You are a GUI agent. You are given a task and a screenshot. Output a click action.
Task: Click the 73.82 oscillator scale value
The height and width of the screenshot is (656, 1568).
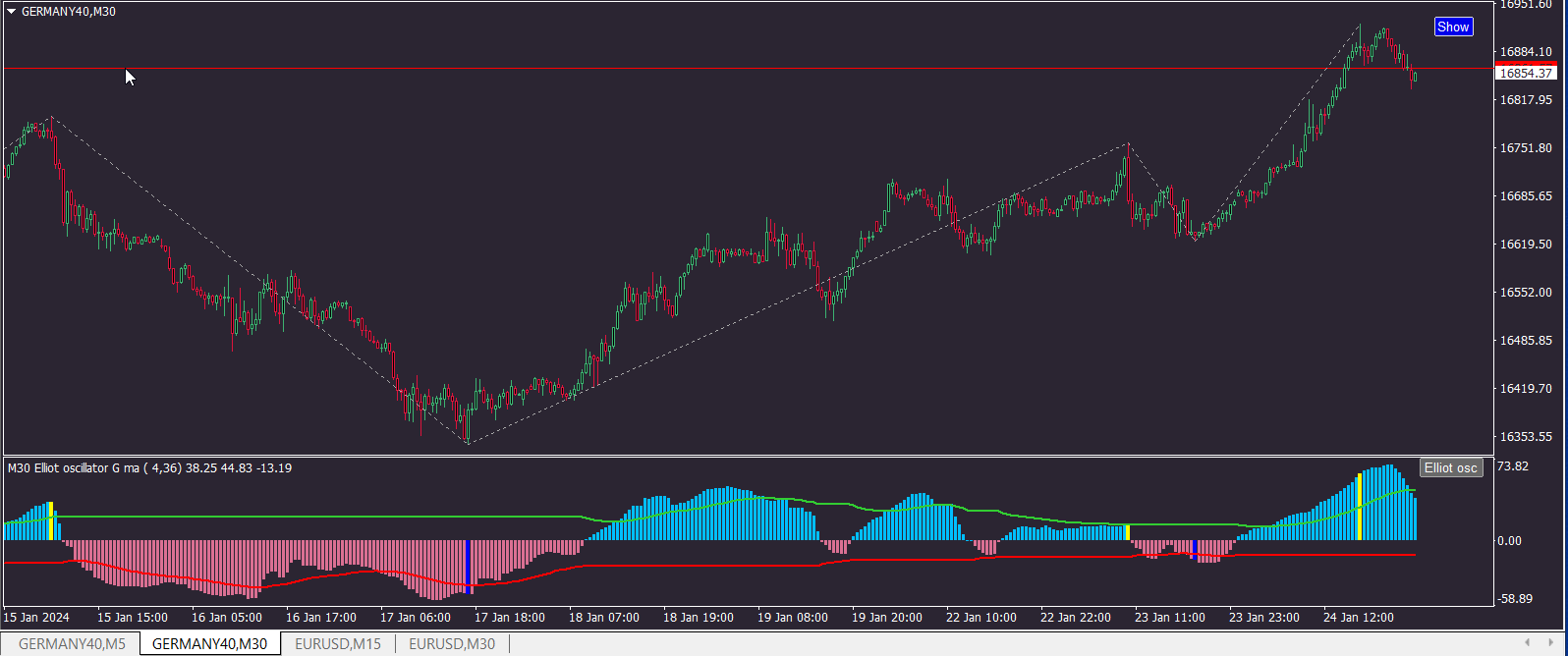click(x=1512, y=466)
